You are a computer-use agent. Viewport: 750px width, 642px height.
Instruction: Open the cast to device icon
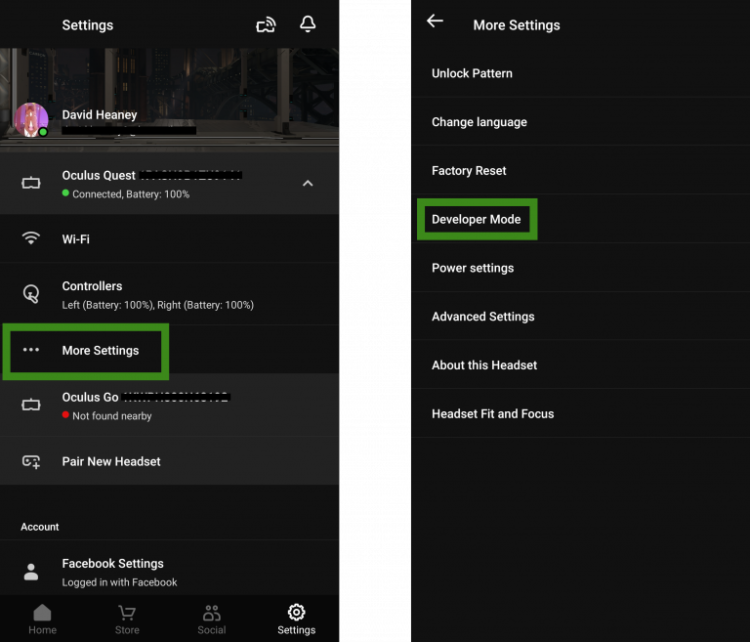tap(266, 24)
